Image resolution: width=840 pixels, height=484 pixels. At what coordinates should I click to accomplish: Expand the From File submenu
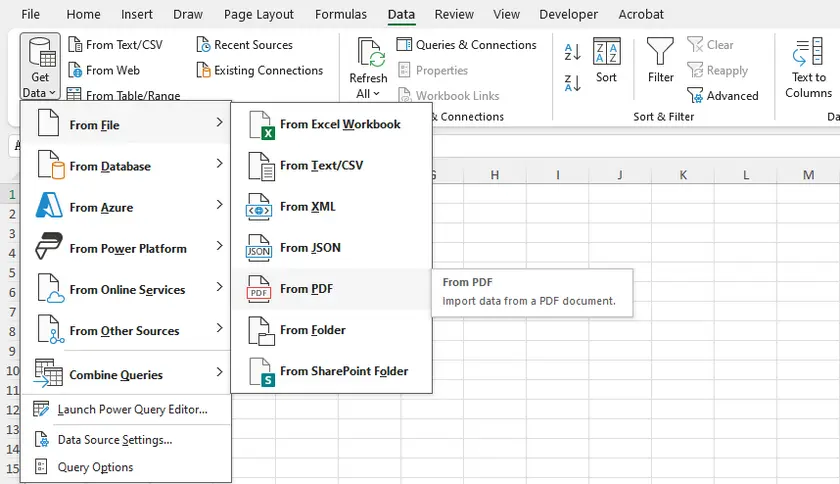pyautogui.click(x=126, y=125)
